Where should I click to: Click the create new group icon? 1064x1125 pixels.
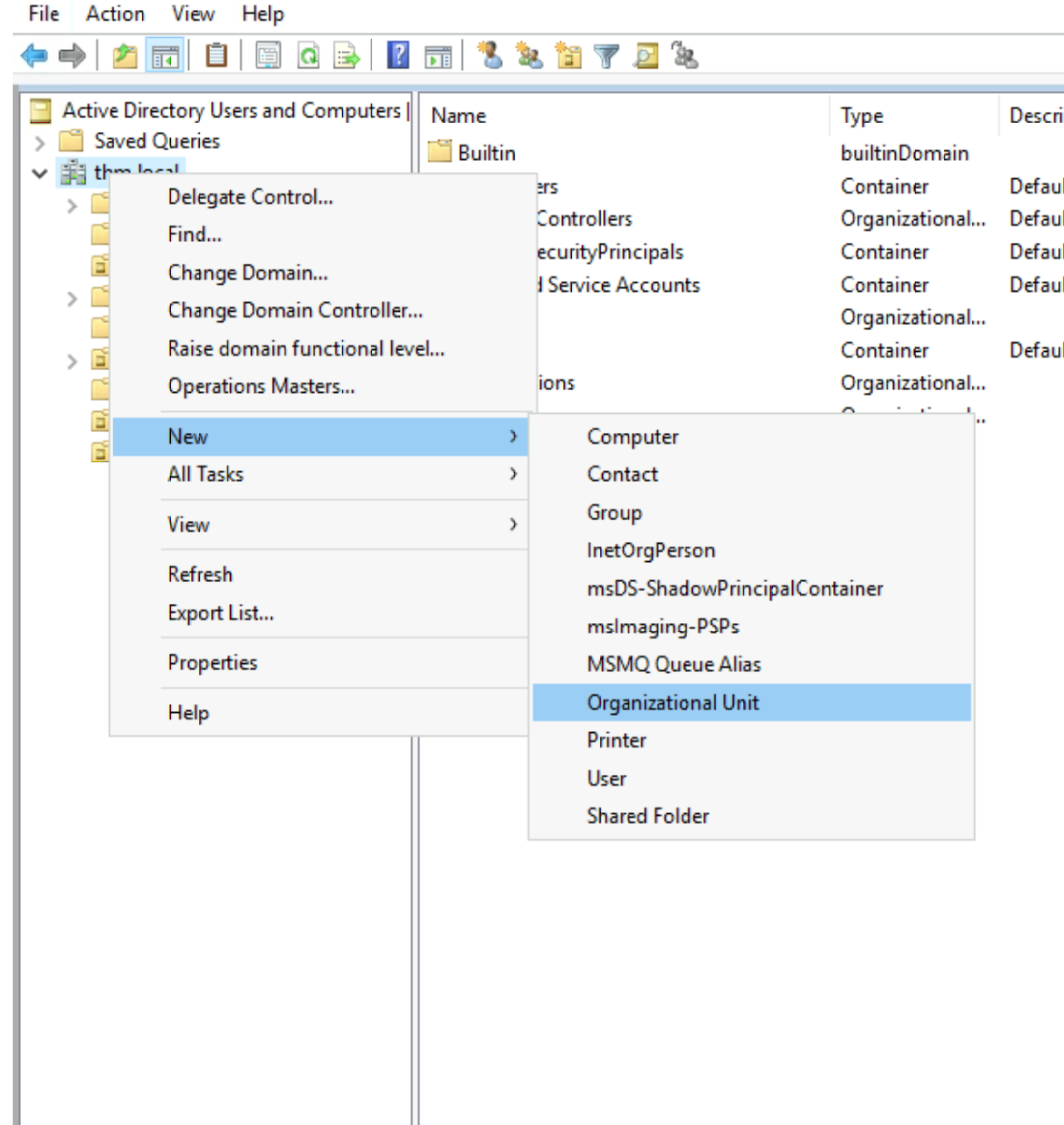[x=528, y=55]
